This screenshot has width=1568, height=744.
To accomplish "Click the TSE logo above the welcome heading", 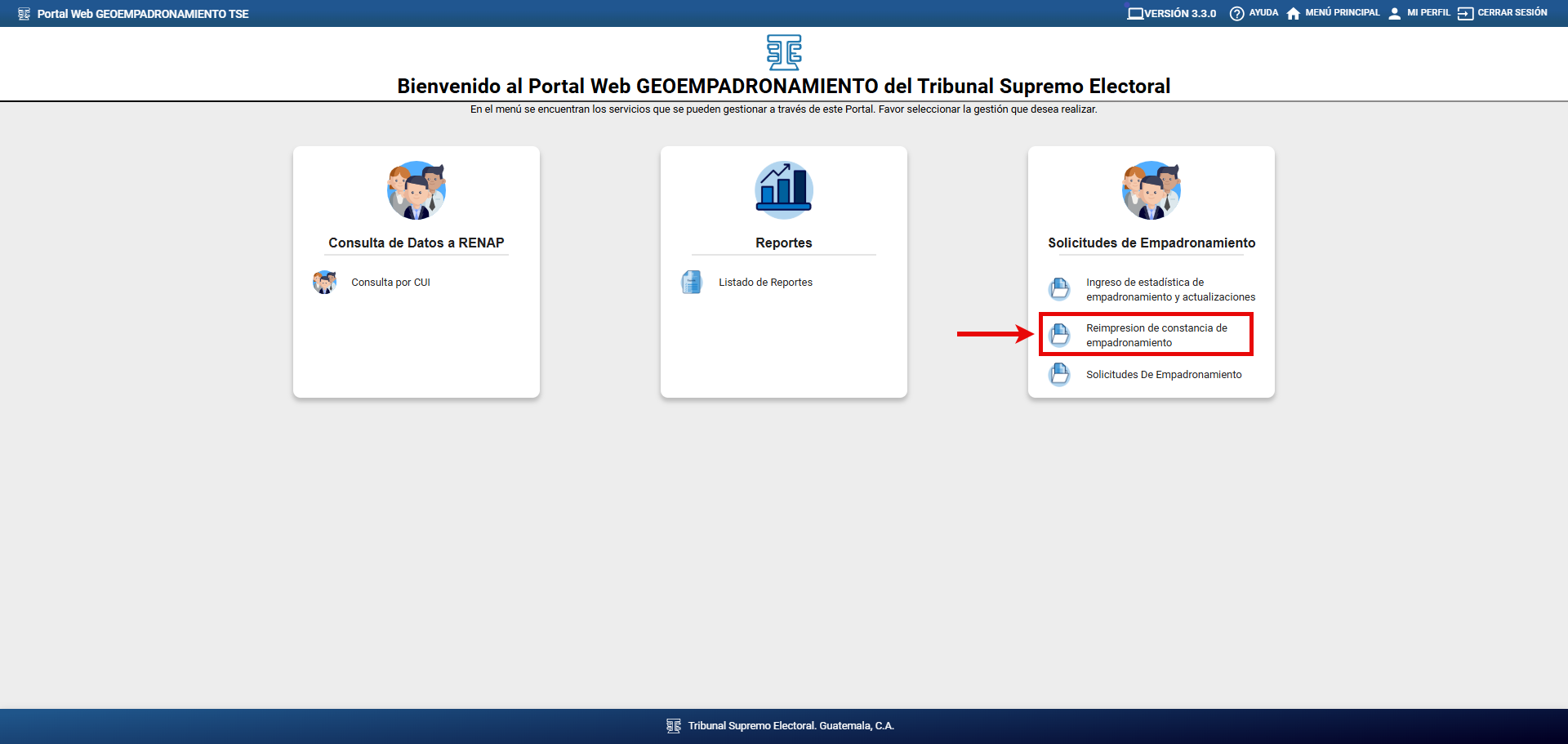I will click(x=784, y=52).
